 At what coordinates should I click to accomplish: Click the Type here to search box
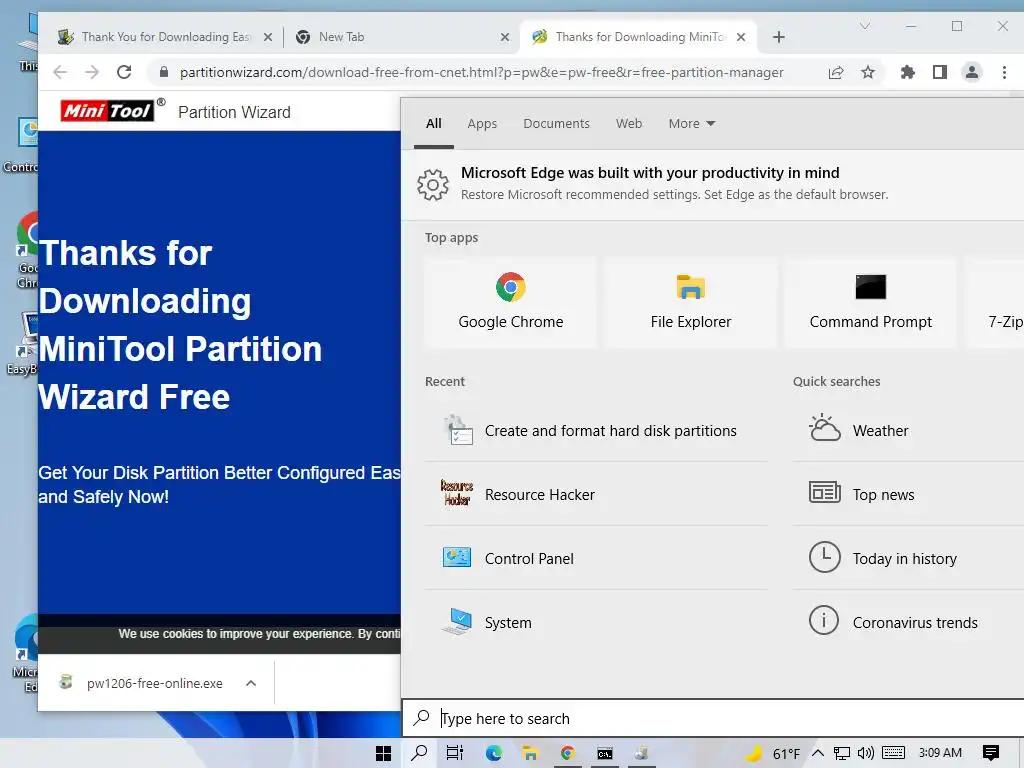click(x=713, y=718)
